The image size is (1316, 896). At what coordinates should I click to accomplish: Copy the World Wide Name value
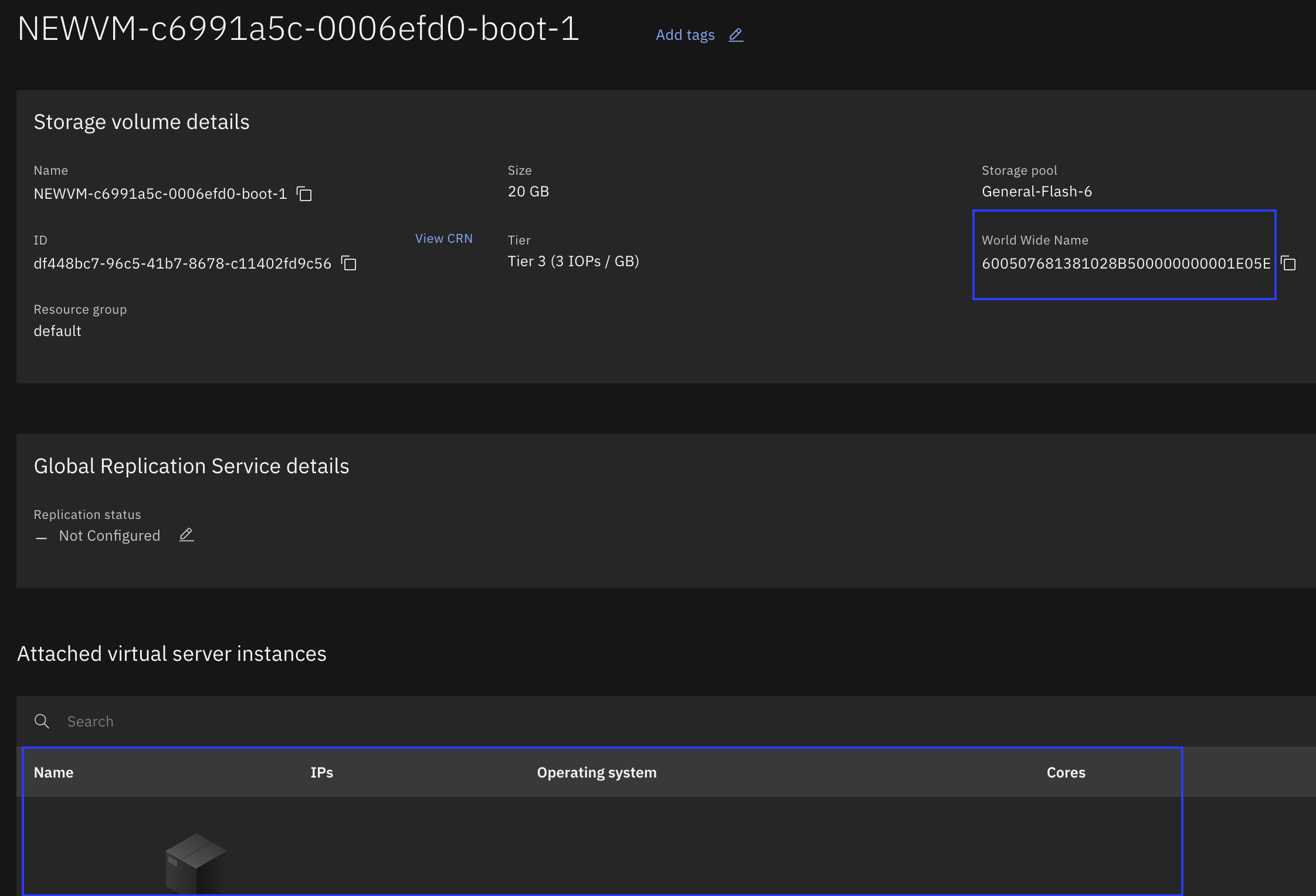[x=1288, y=263]
